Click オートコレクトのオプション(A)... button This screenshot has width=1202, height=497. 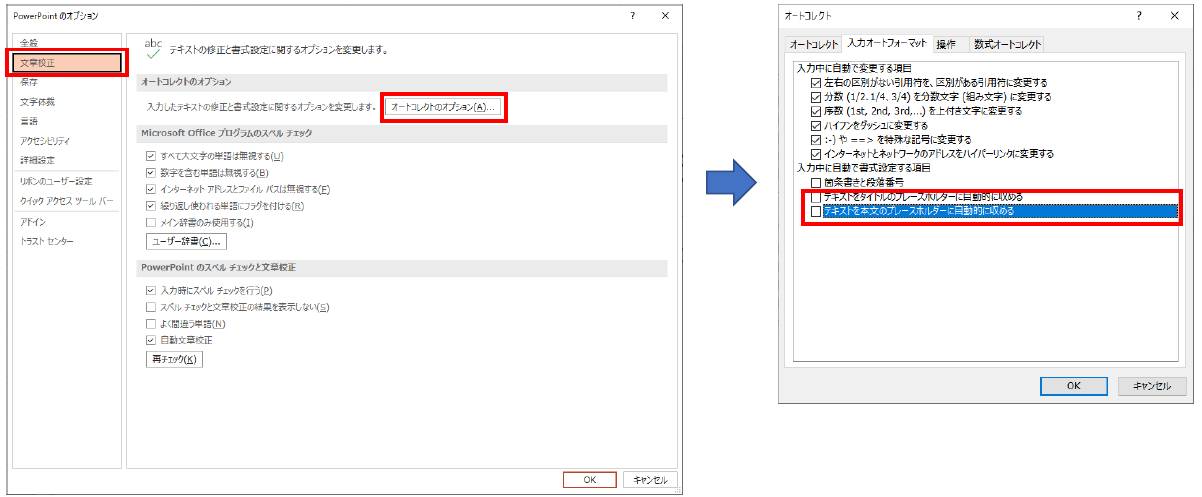click(x=443, y=106)
